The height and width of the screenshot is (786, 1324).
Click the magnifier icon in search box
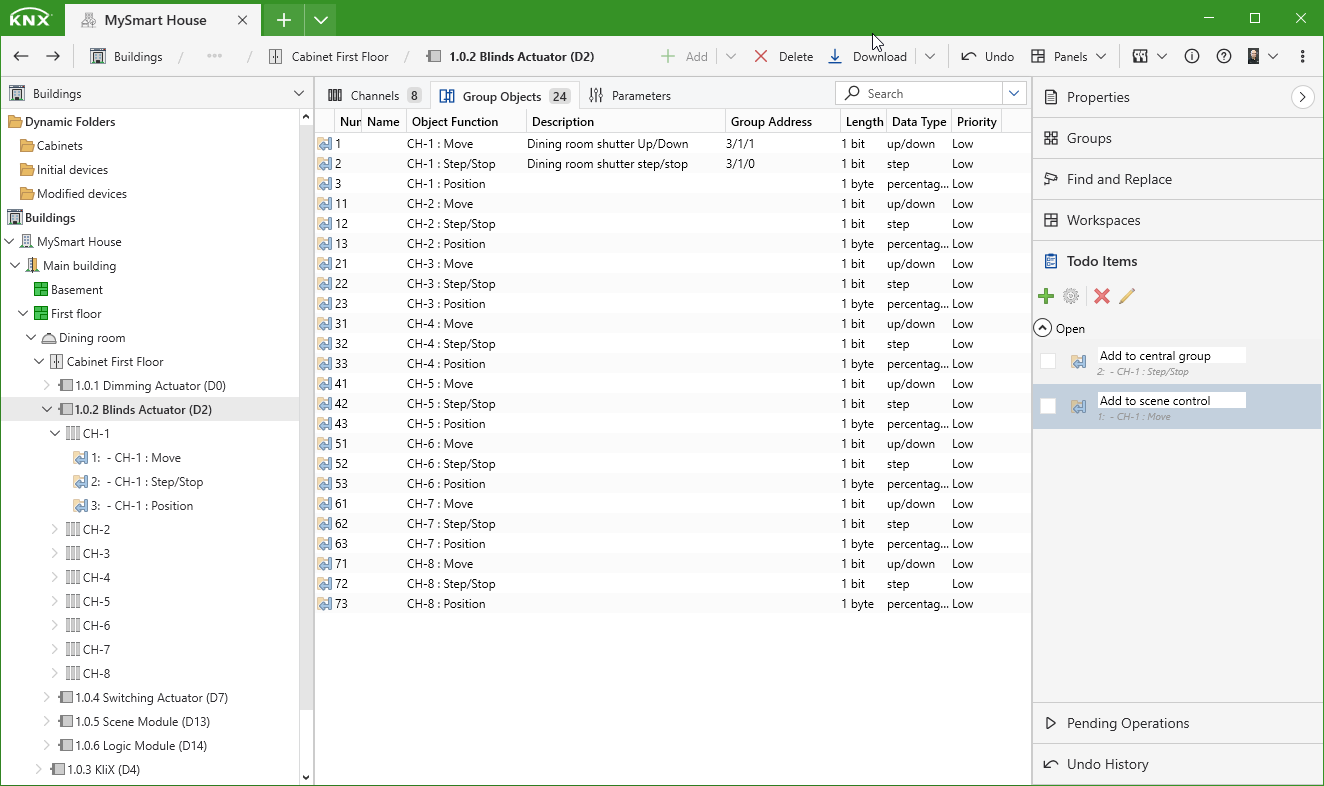click(x=852, y=93)
